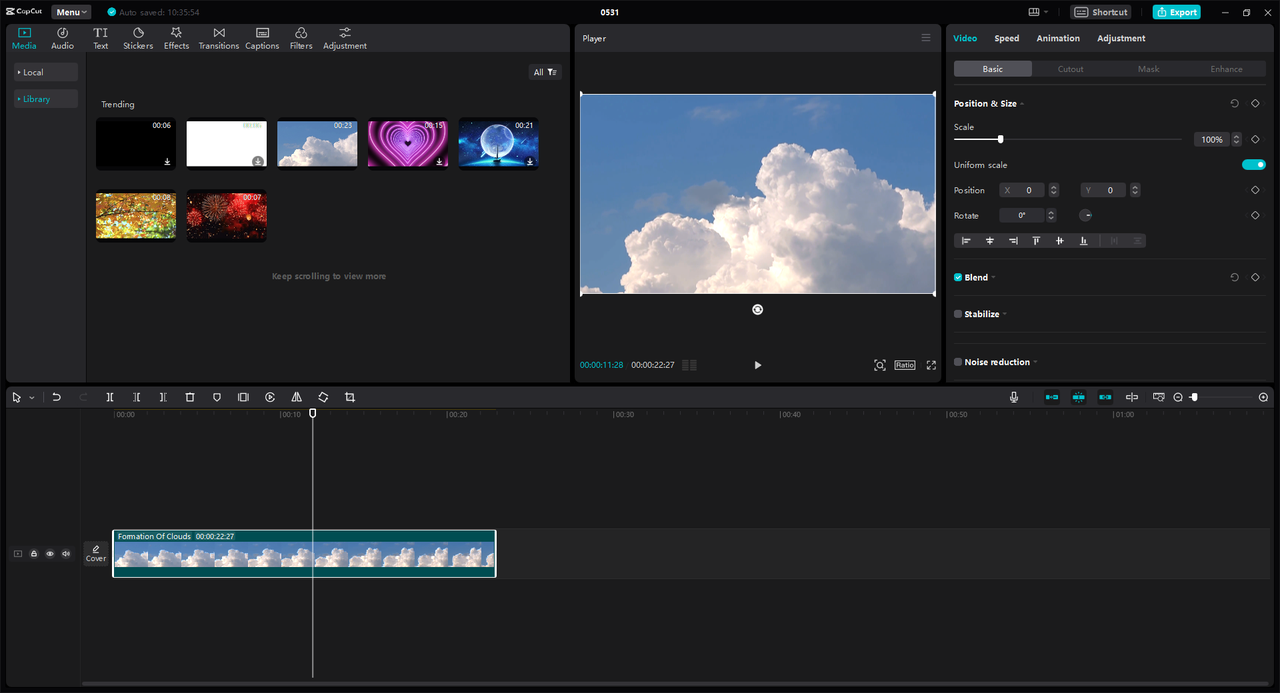The height and width of the screenshot is (693, 1280).
Task: Open the Effects panel
Action: (x=176, y=38)
